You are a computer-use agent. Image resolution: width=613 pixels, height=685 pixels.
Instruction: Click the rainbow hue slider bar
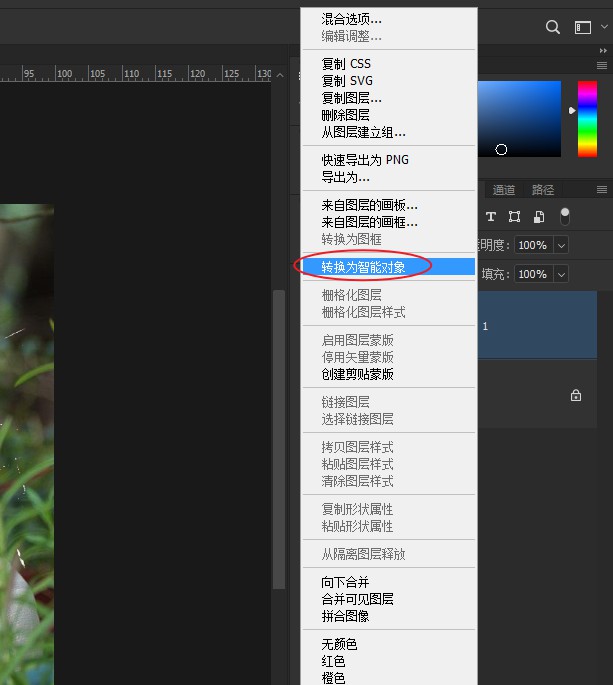587,118
